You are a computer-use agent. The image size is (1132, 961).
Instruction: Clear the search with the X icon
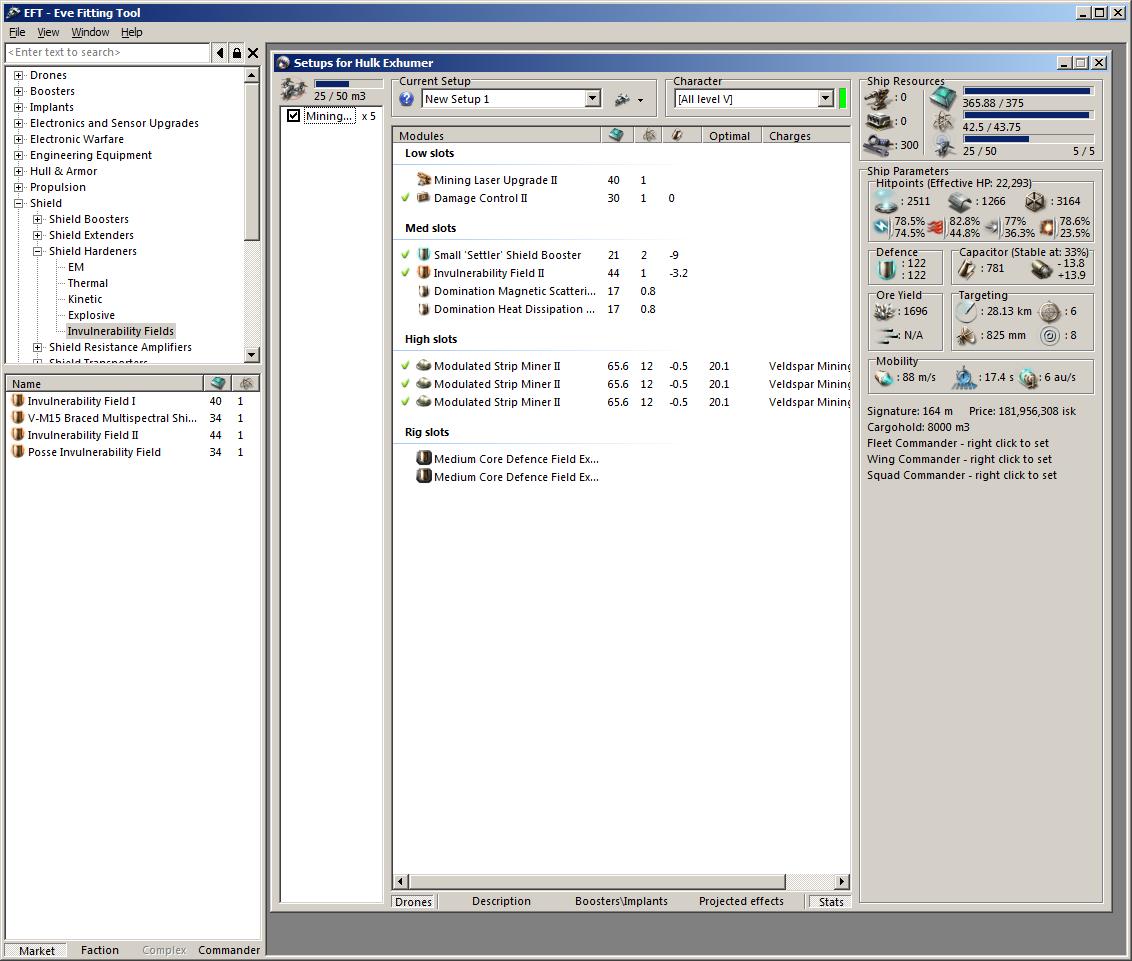coord(253,53)
